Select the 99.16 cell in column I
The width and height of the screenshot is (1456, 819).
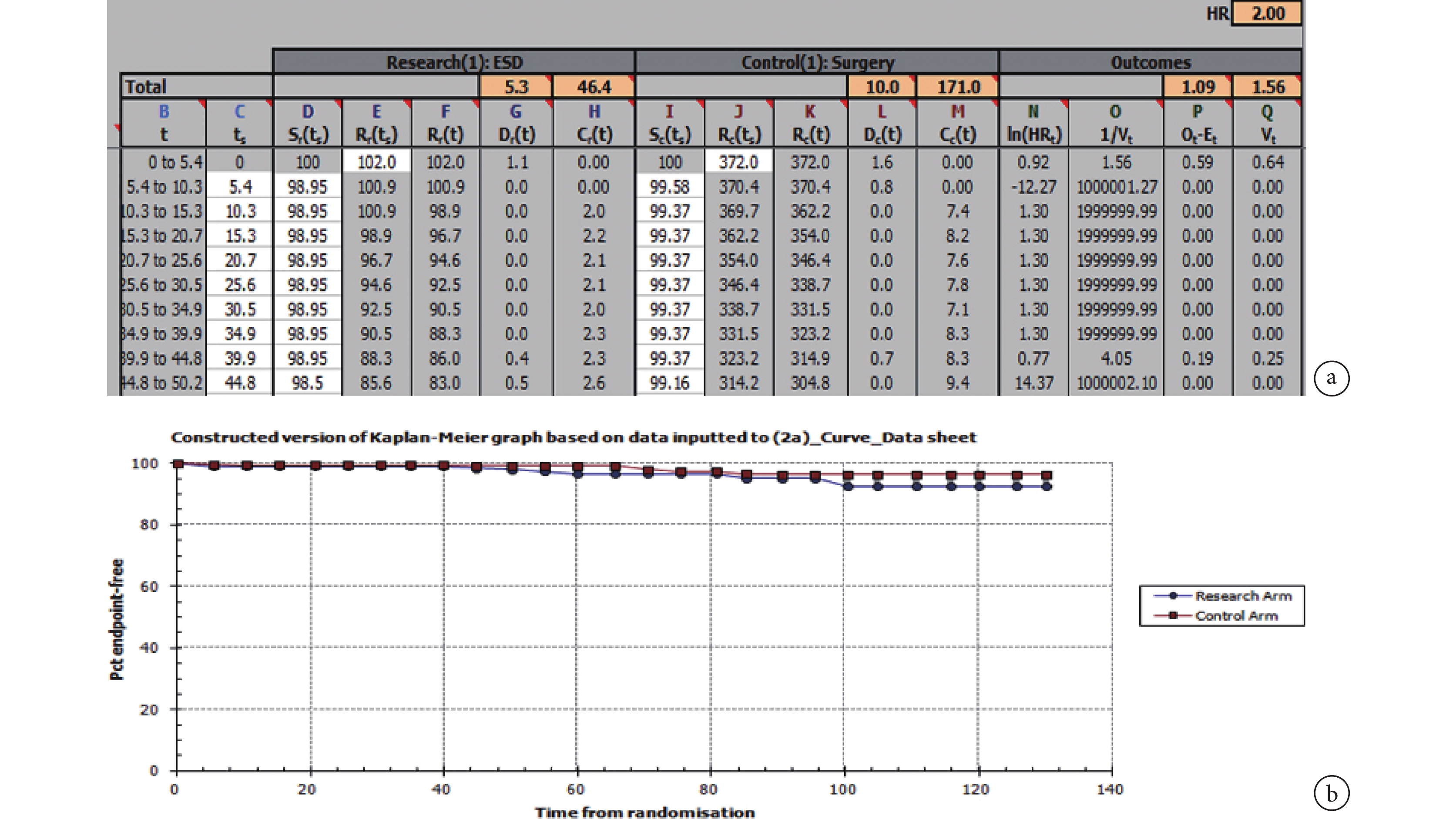coord(670,383)
